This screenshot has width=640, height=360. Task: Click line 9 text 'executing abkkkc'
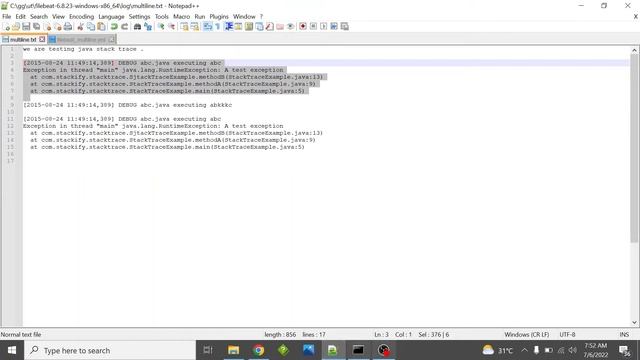pos(202,105)
